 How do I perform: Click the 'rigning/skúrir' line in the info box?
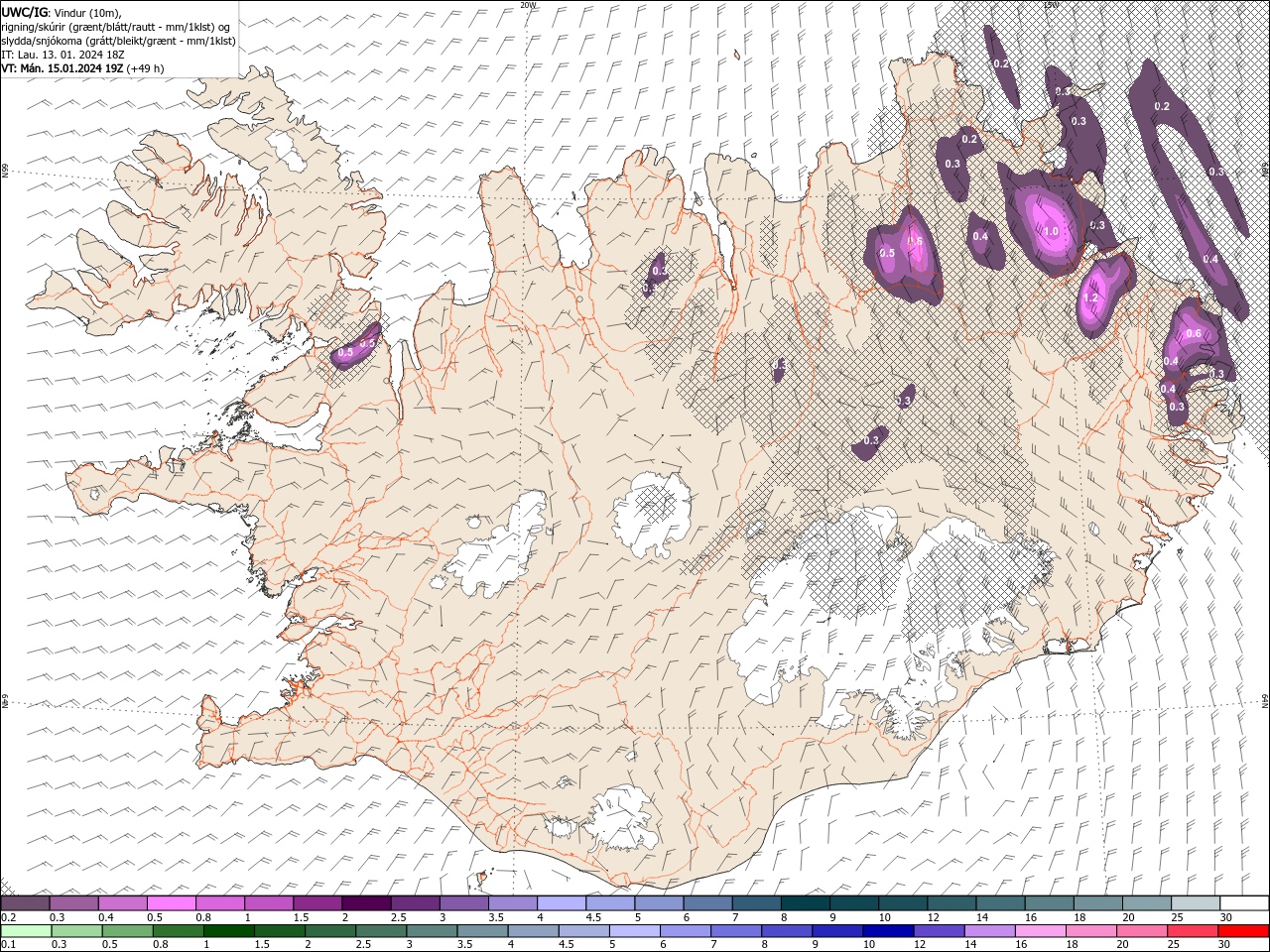click(x=115, y=27)
